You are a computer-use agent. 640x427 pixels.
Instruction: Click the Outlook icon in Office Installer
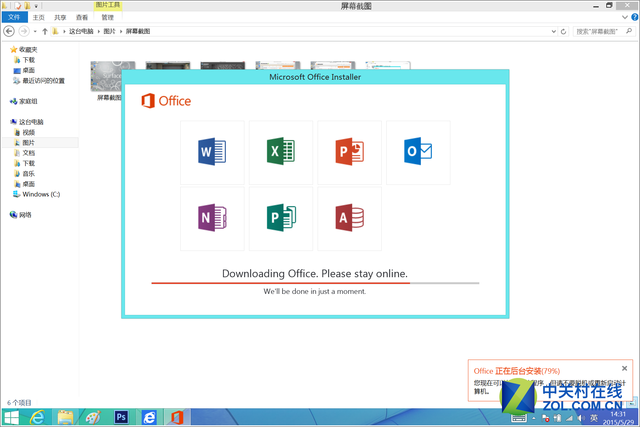click(x=418, y=151)
